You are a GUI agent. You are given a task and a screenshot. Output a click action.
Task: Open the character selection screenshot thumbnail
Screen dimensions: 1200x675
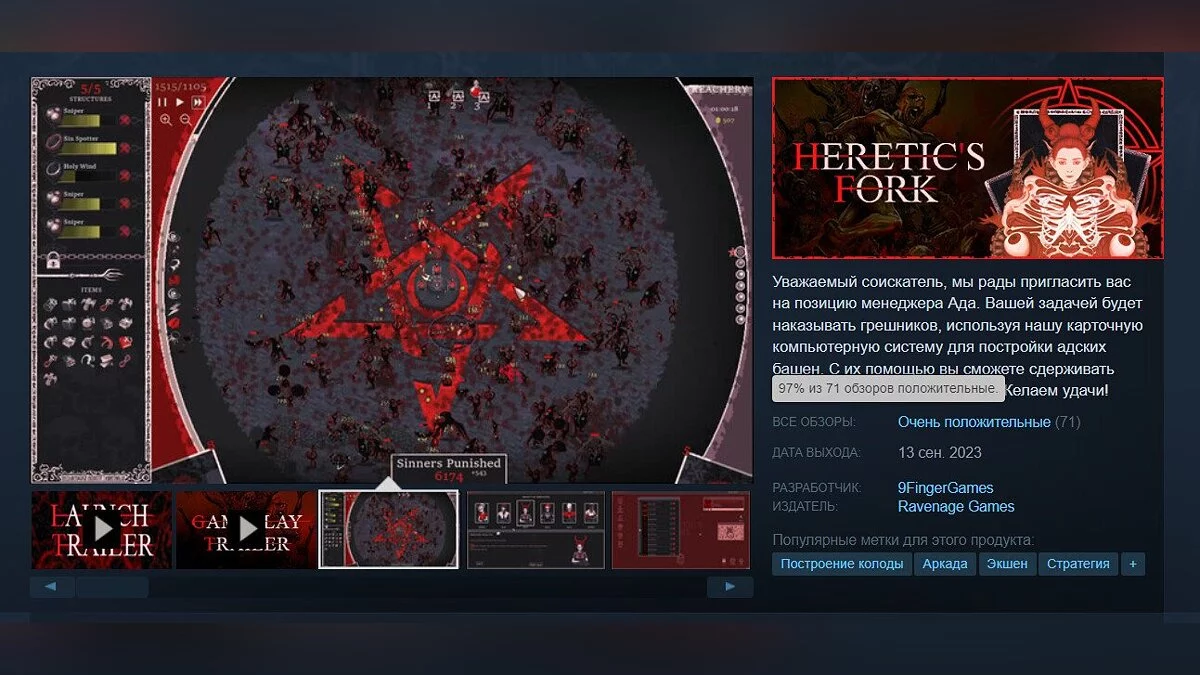[x=536, y=530]
